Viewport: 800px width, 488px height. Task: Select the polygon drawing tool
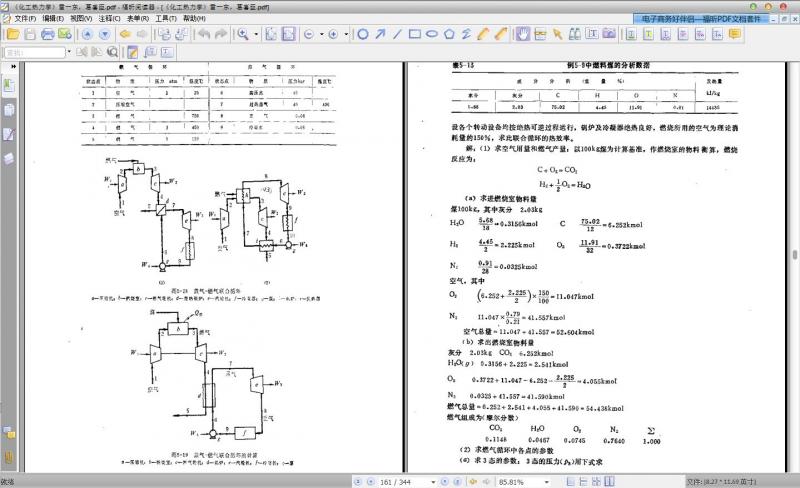449,34
